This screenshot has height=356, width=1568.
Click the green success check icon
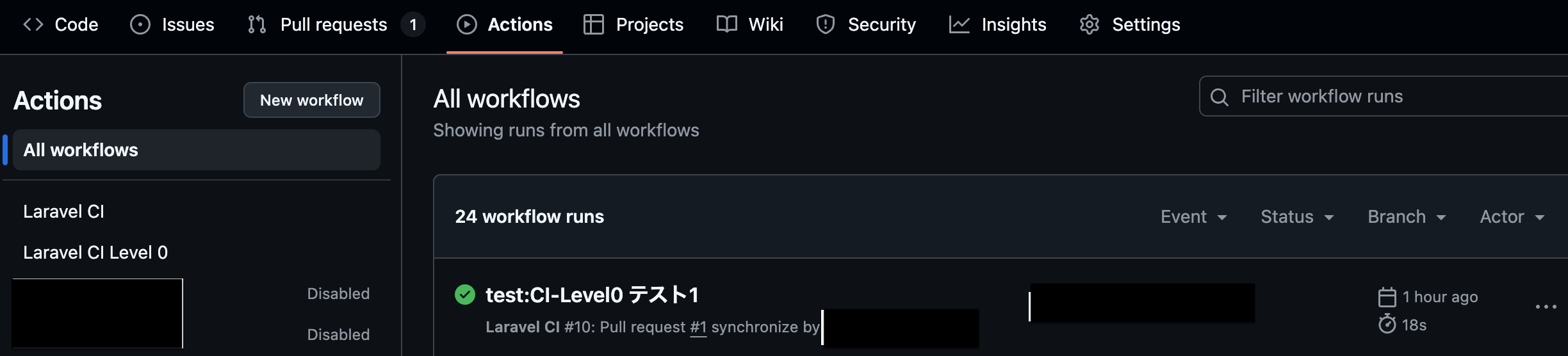point(465,295)
